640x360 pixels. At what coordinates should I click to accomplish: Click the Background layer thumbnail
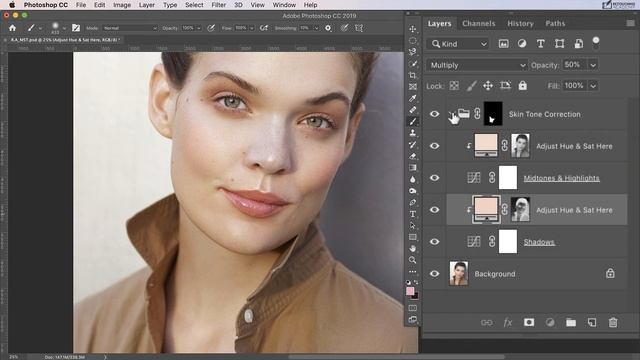point(459,273)
